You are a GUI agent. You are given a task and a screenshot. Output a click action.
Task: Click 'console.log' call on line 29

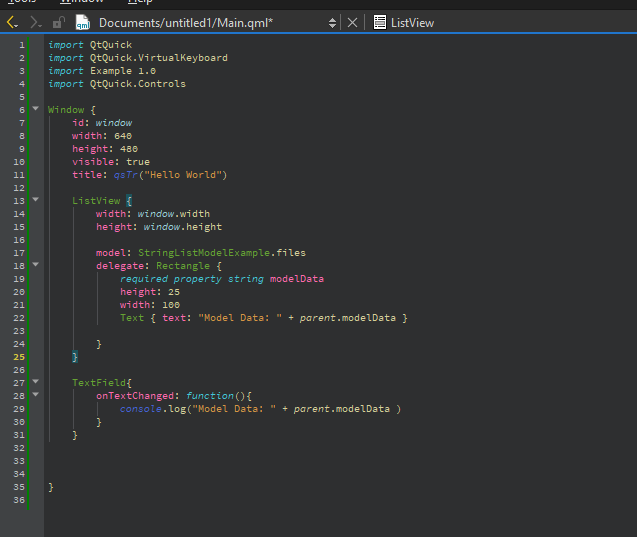[153, 409]
